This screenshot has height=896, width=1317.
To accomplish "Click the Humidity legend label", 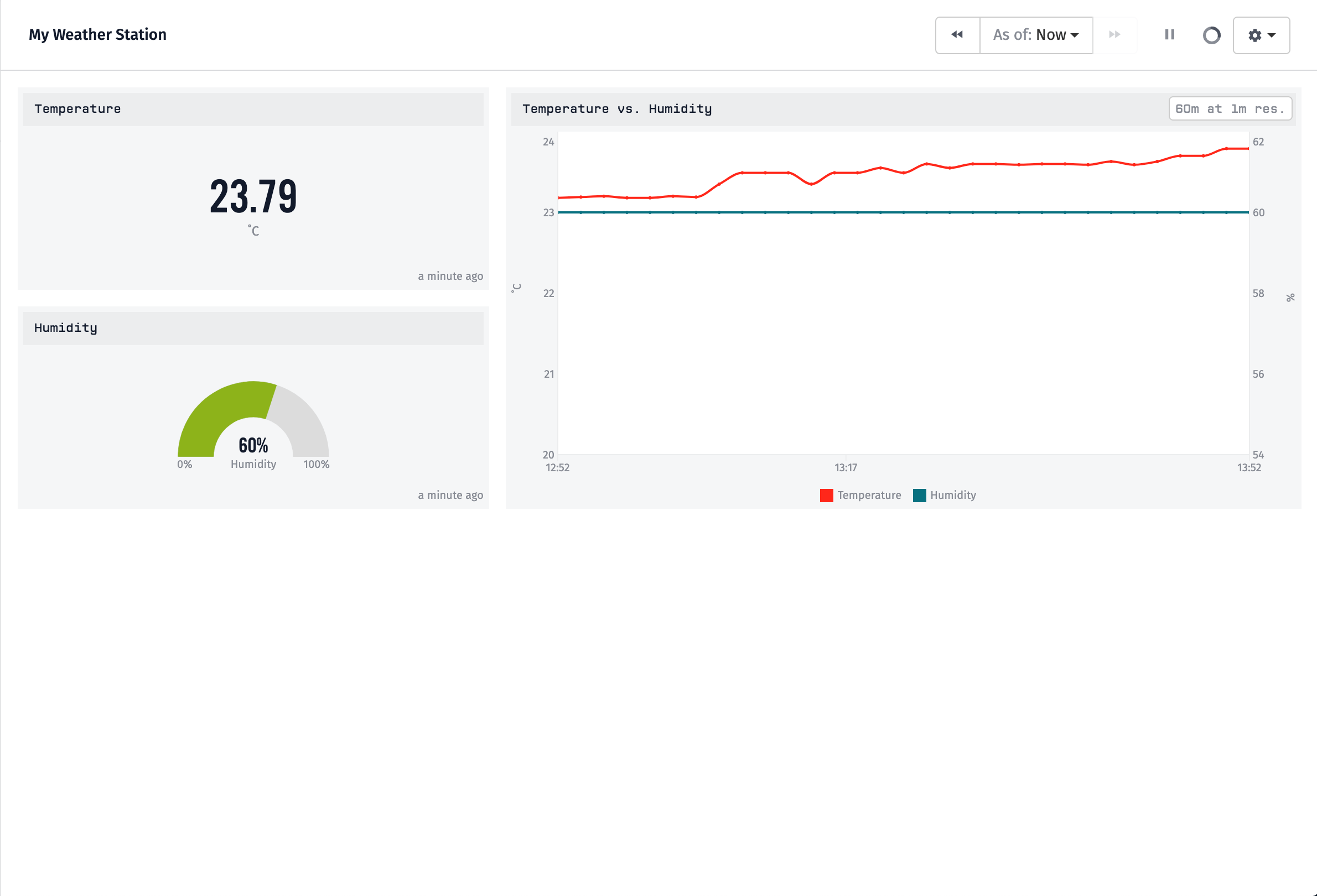I will tap(953, 496).
